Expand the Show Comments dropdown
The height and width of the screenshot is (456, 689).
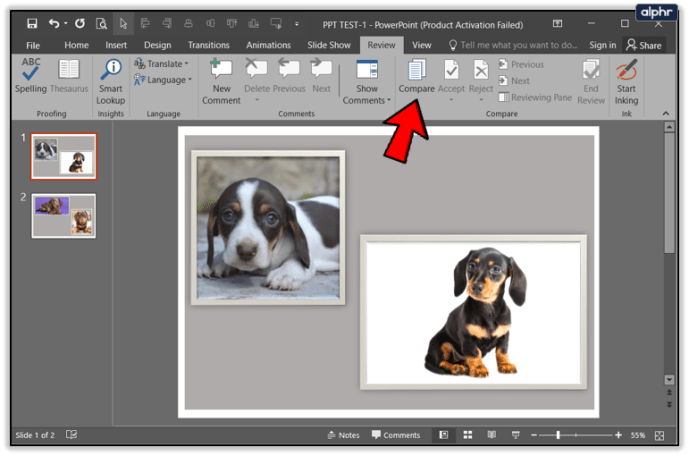tap(367, 100)
